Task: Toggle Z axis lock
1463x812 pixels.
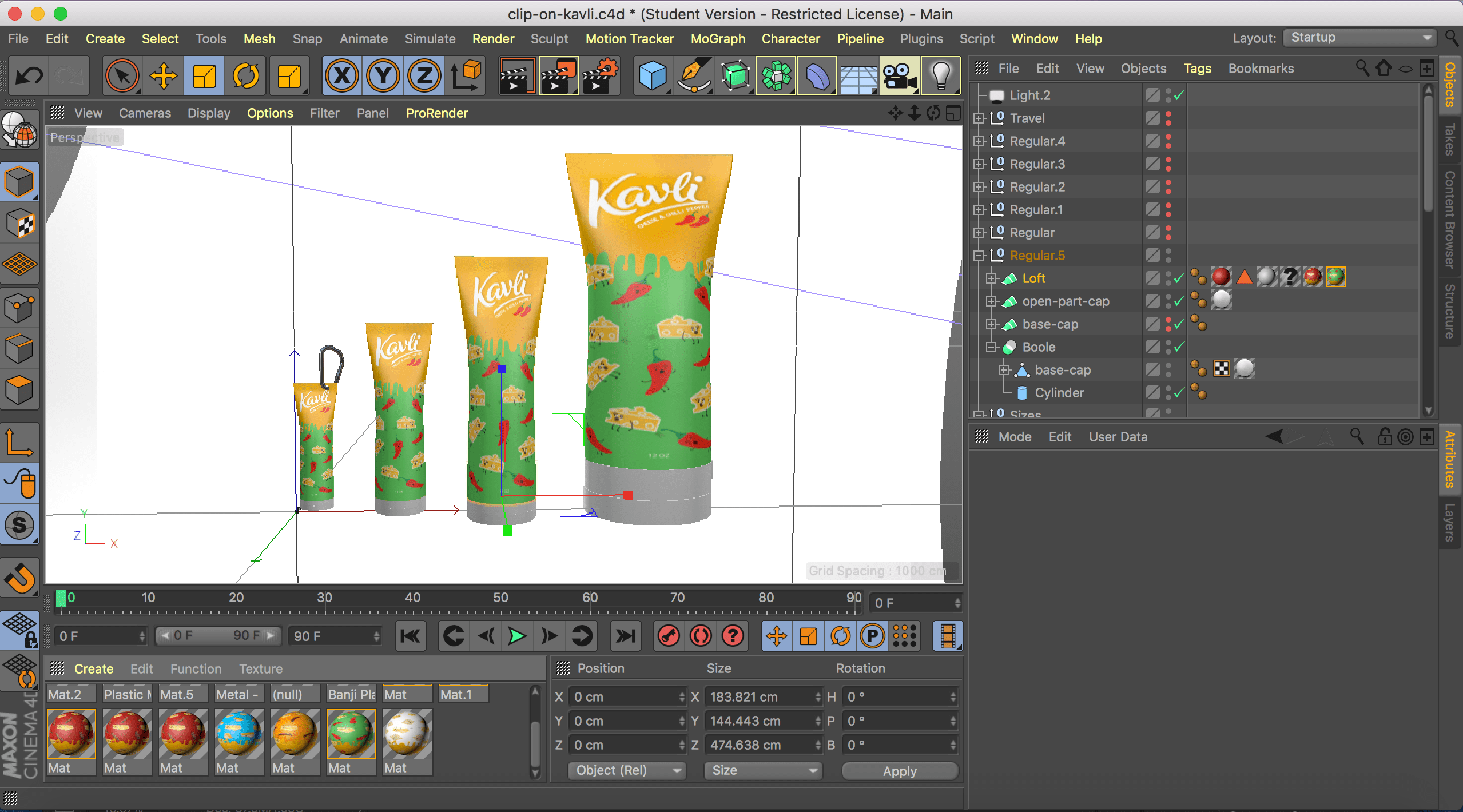Action: click(424, 75)
